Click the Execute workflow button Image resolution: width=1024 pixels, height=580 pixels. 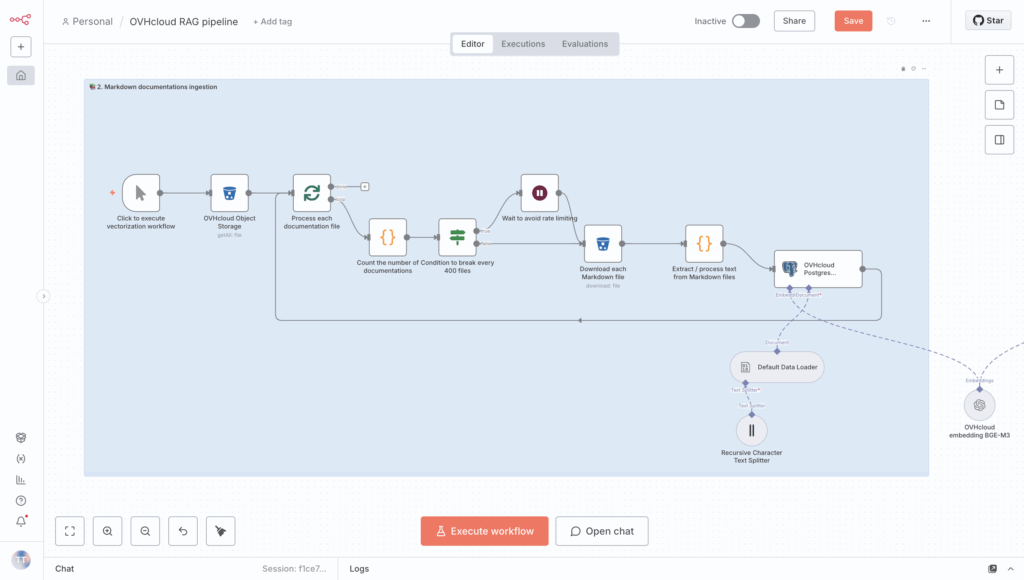click(484, 531)
